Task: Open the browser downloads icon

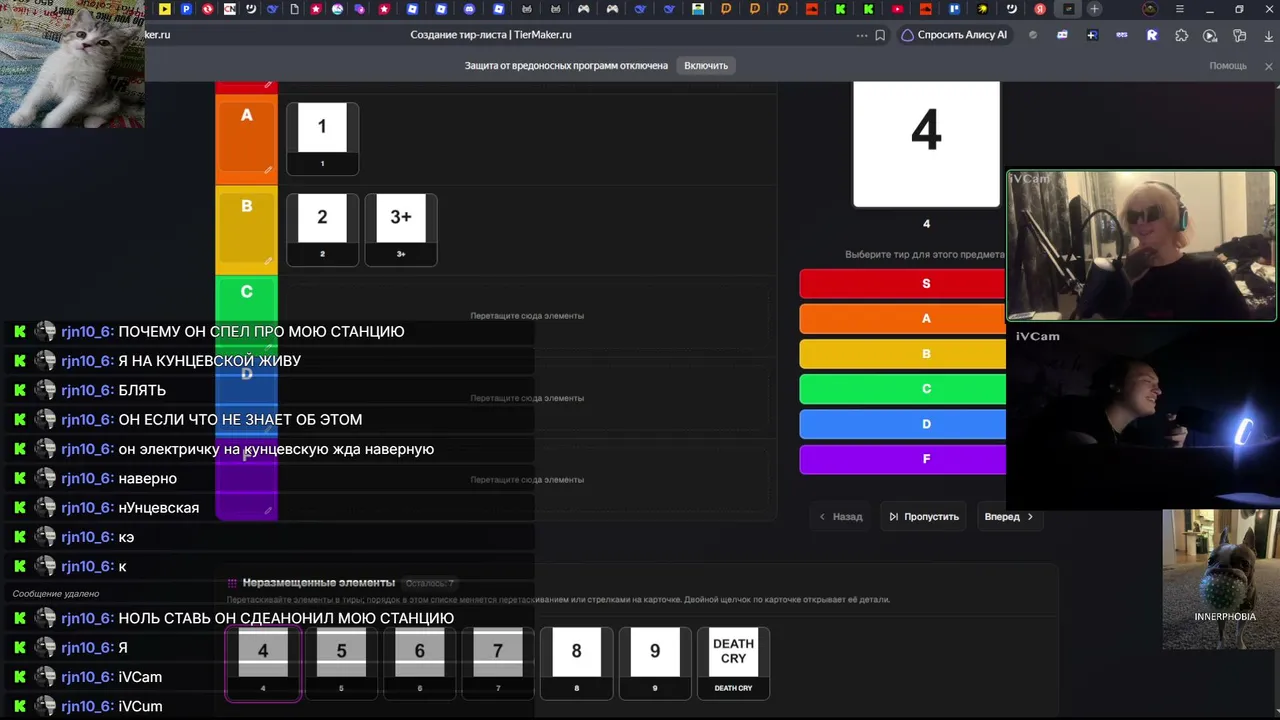Action: [1269, 35]
